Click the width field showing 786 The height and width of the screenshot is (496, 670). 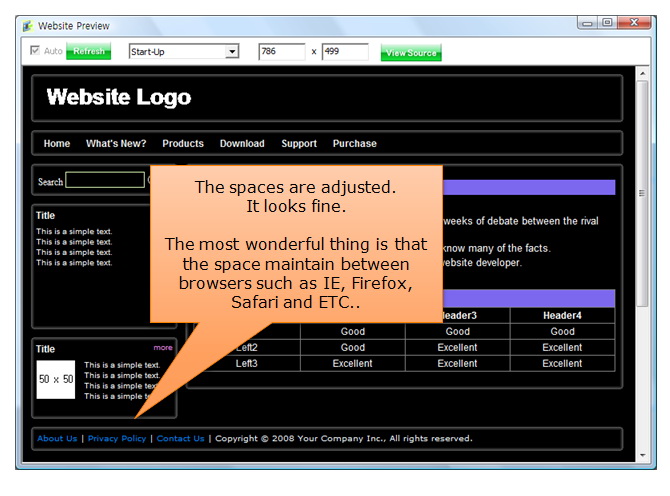[x=282, y=51]
